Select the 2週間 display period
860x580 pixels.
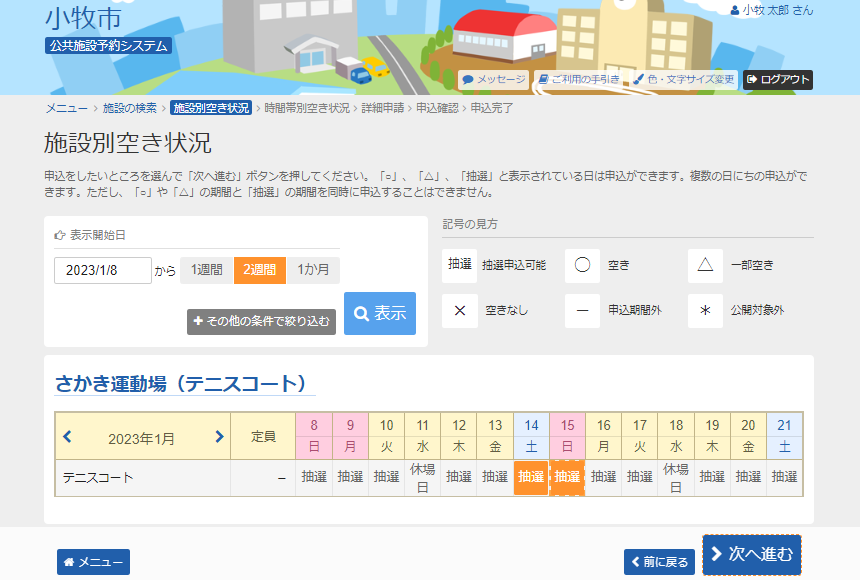coord(260,270)
